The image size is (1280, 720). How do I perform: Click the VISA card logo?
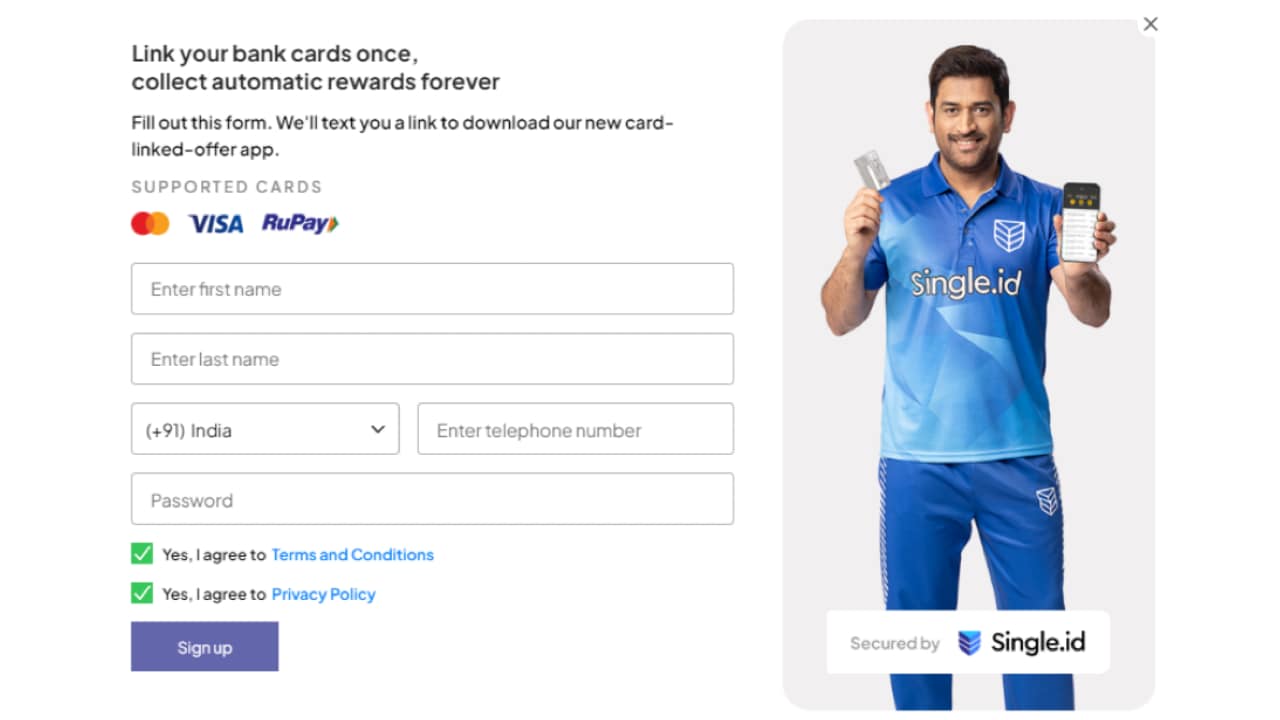click(215, 224)
